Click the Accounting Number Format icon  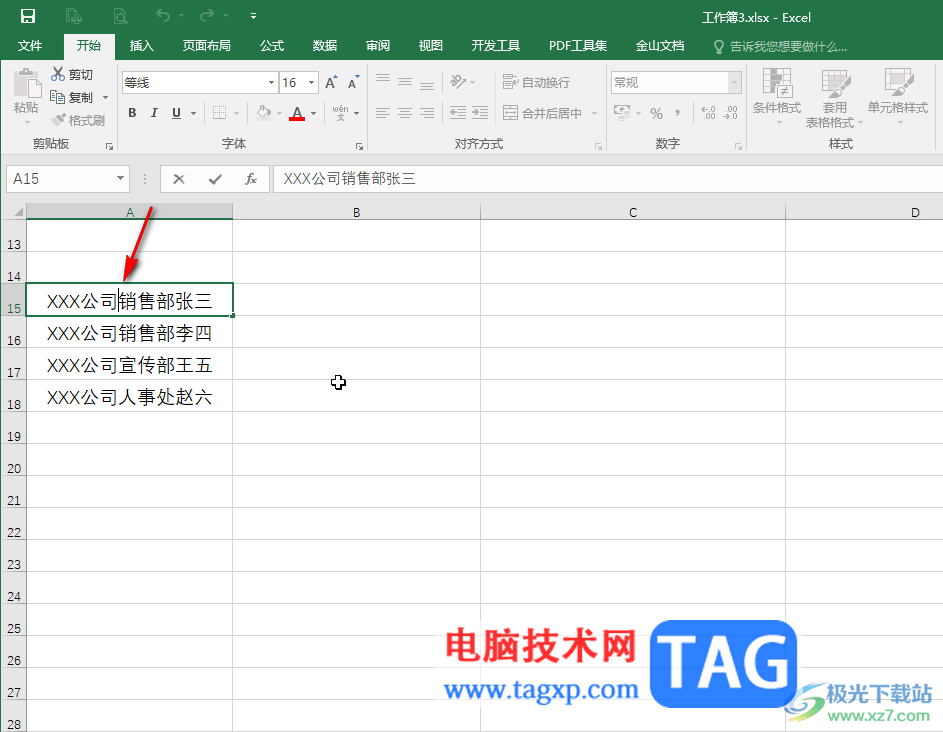tap(622, 112)
